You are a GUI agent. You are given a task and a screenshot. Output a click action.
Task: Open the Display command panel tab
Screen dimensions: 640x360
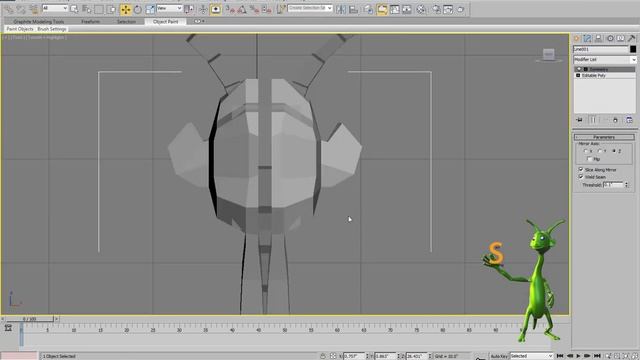tap(620, 38)
